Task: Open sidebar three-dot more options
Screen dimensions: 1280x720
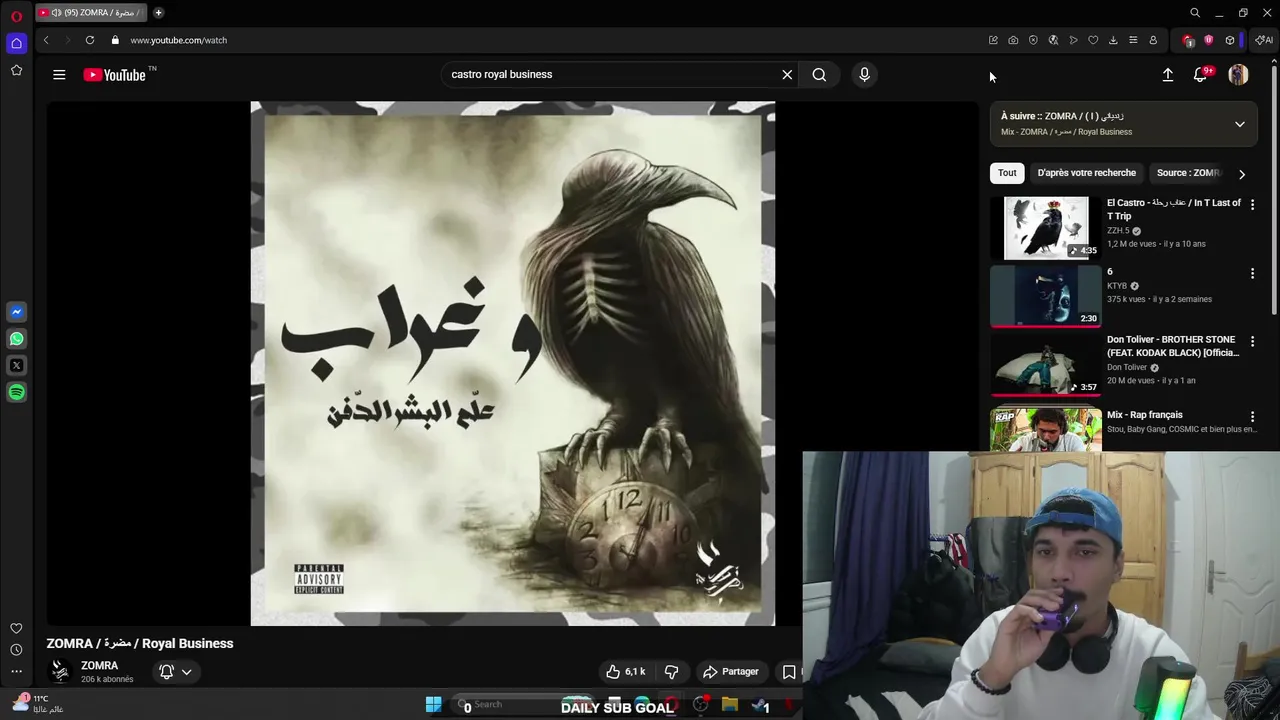Action: click(x=16, y=672)
